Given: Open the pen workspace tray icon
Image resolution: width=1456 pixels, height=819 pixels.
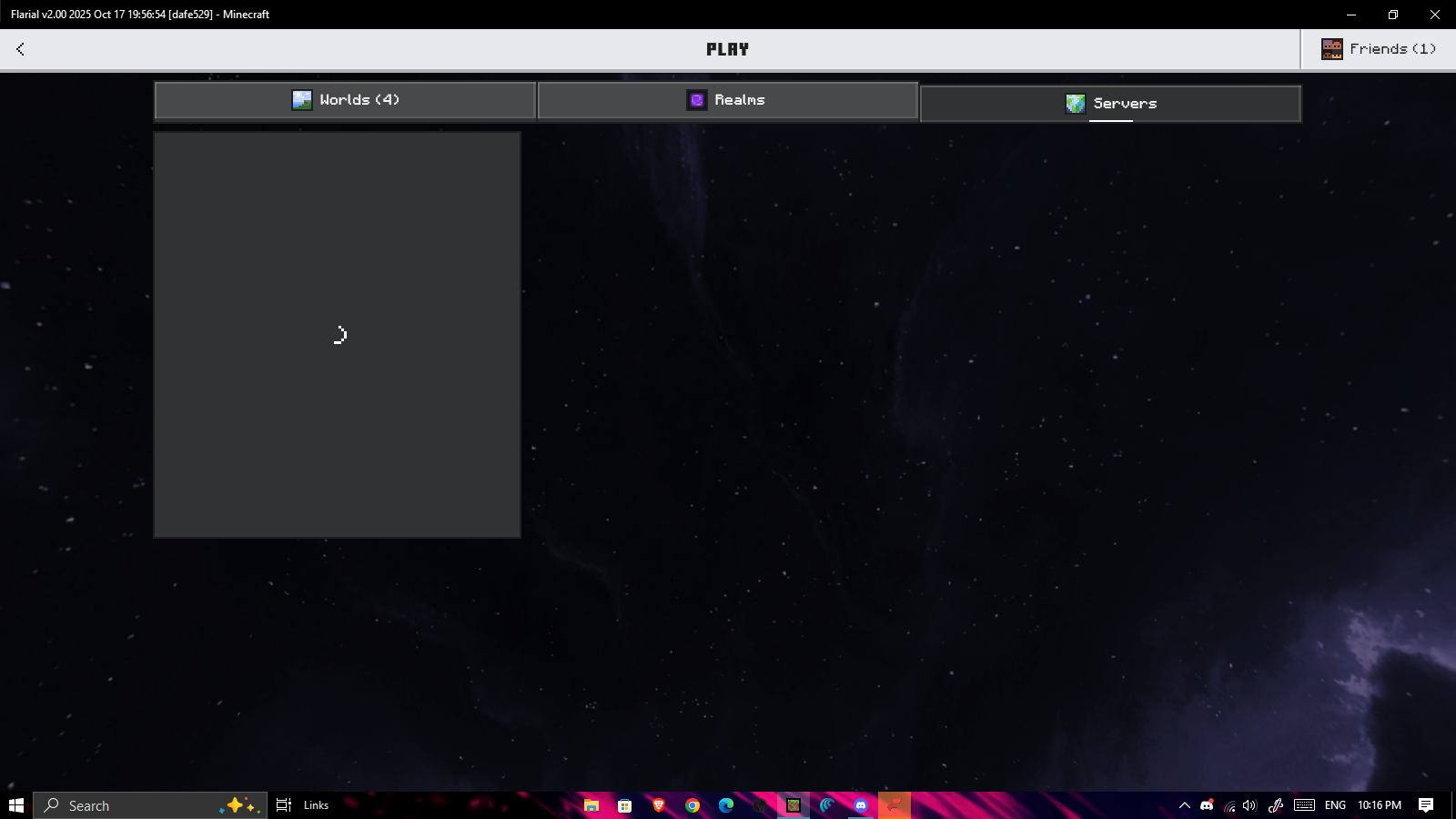Looking at the screenshot, I should pyautogui.click(x=1276, y=805).
